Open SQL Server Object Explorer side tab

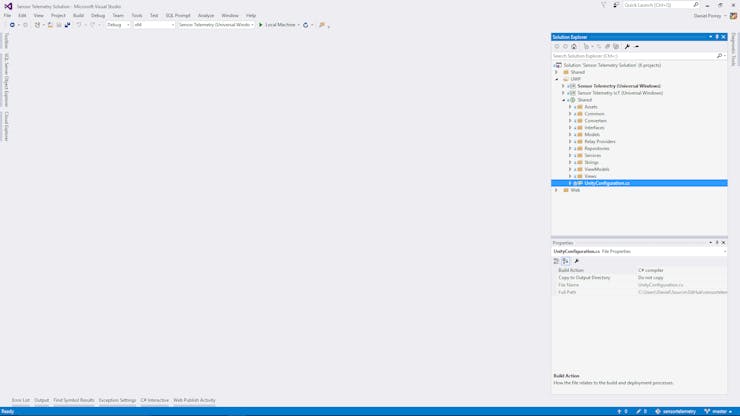coord(6,80)
